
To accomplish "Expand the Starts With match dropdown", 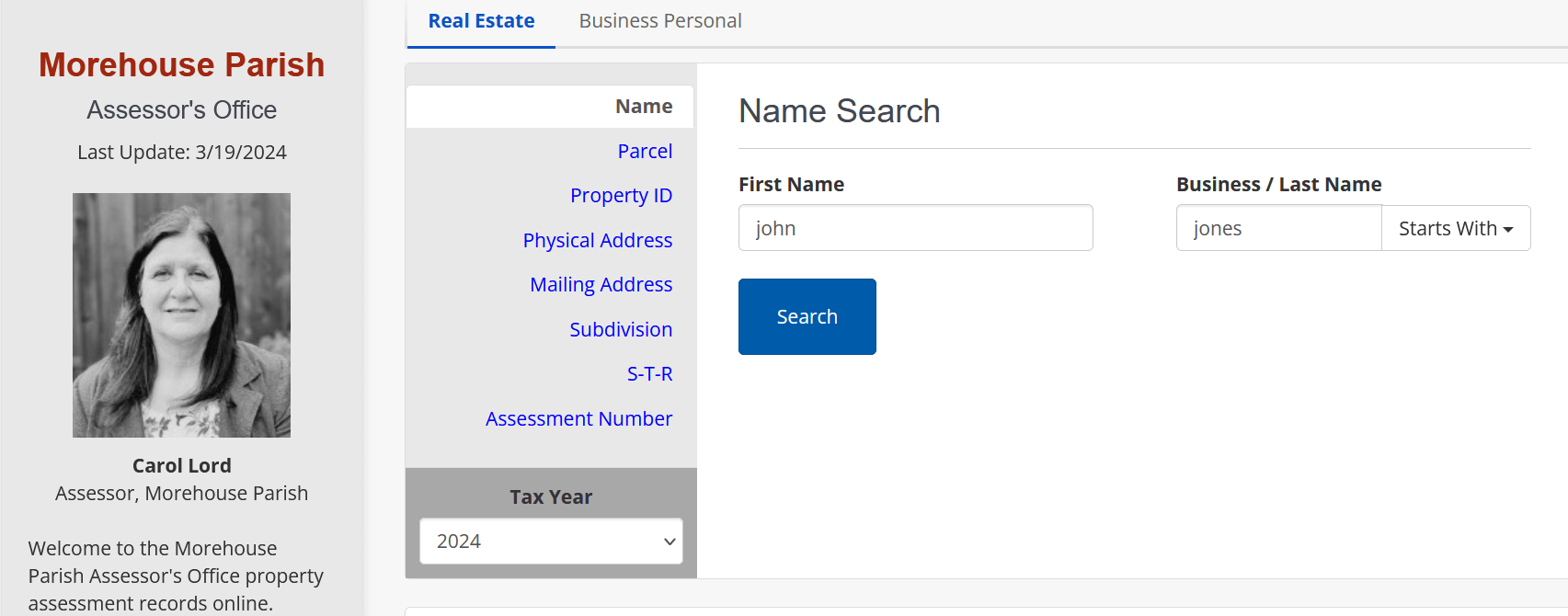I will point(1455,228).
